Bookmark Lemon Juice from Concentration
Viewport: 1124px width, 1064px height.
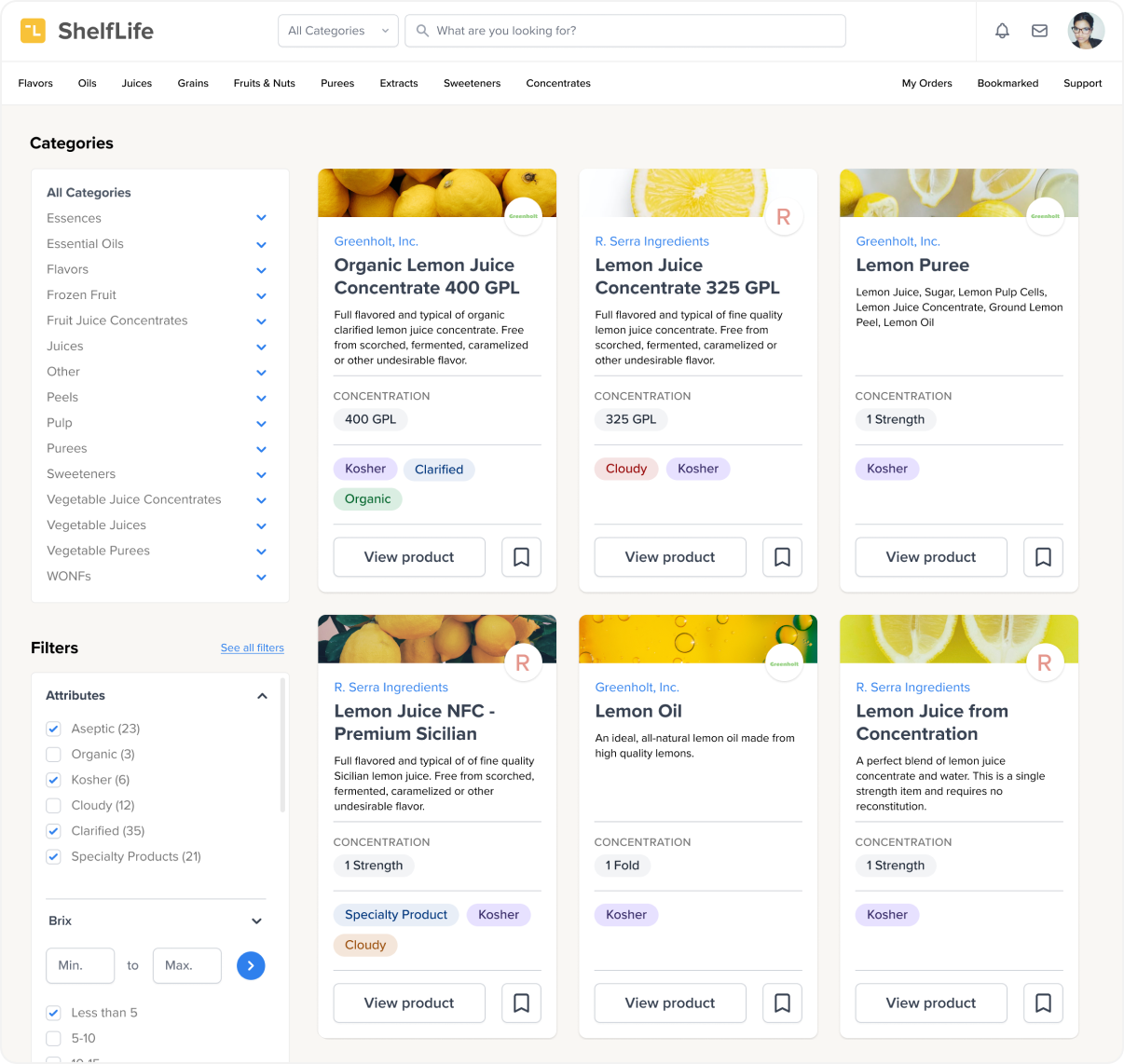pyautogui.click(x=1043, y=1003)
